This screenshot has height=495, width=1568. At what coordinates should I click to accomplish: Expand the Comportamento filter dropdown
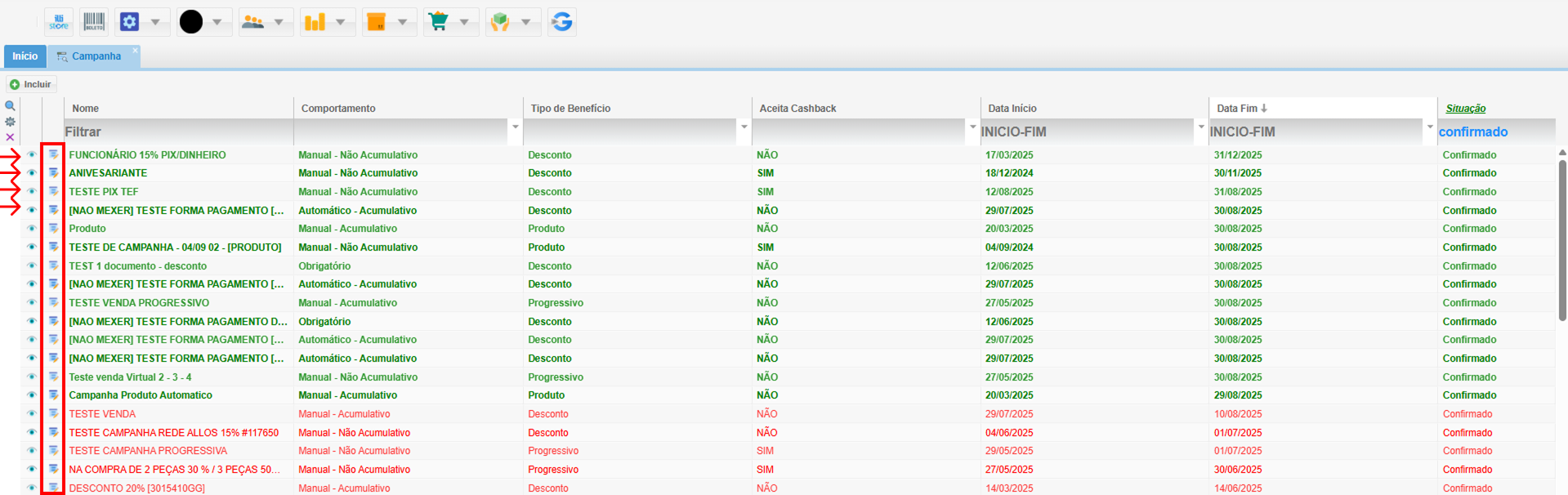(515, 127)
